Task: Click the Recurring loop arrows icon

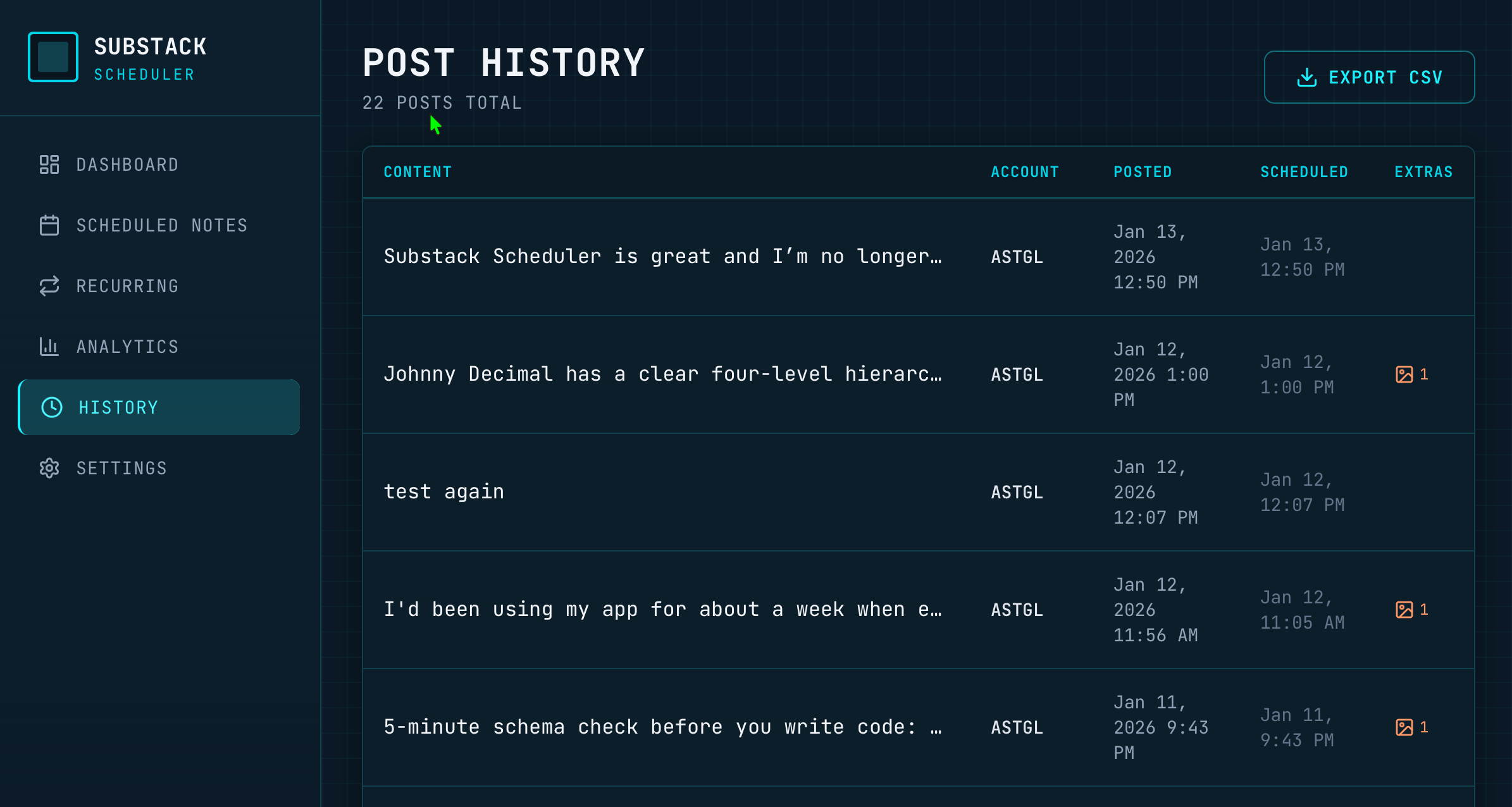Action: point(49,286)
